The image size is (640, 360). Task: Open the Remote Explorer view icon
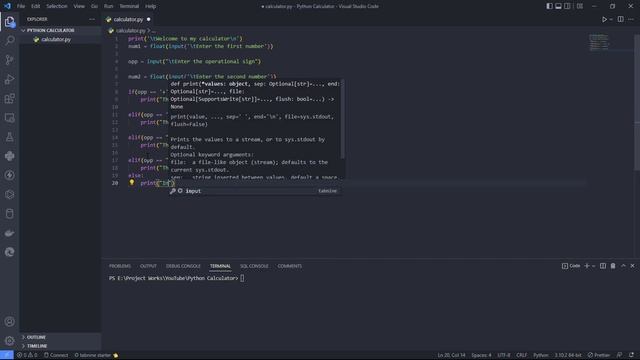(9, 118)
